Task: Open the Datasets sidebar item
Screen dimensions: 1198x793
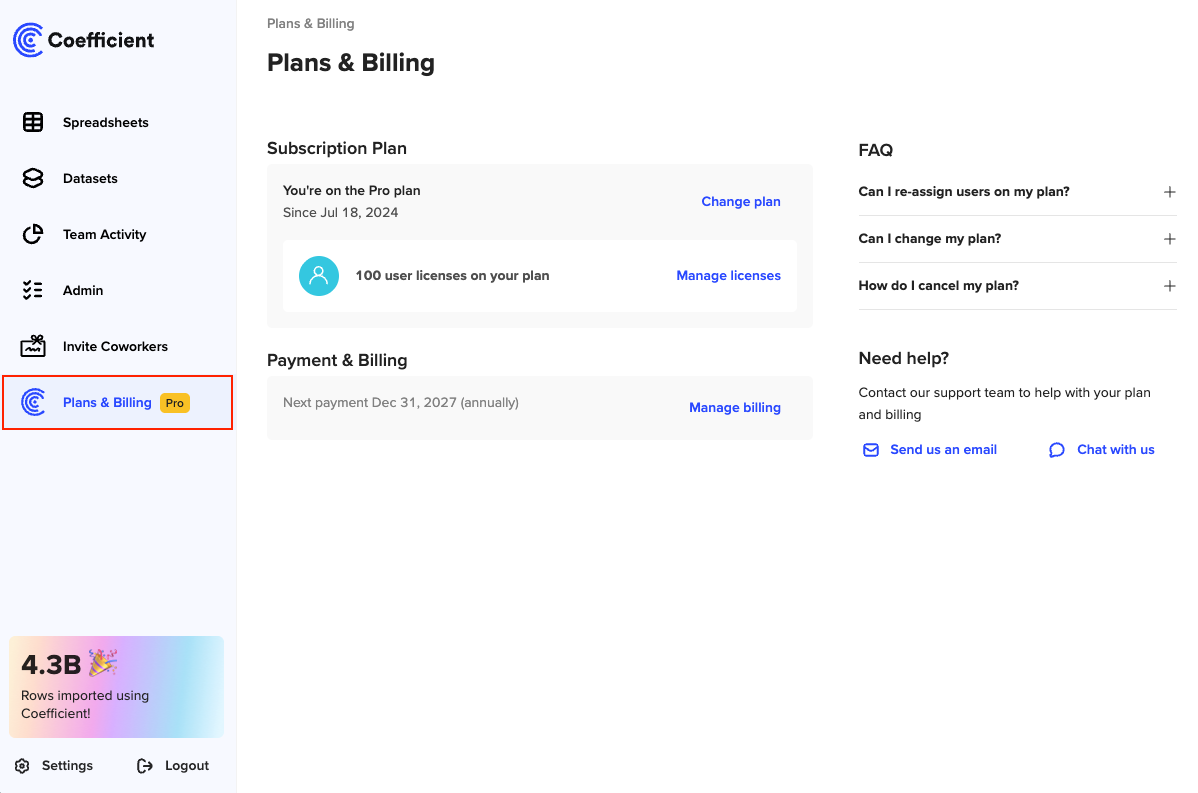Action: click(90, 178)
